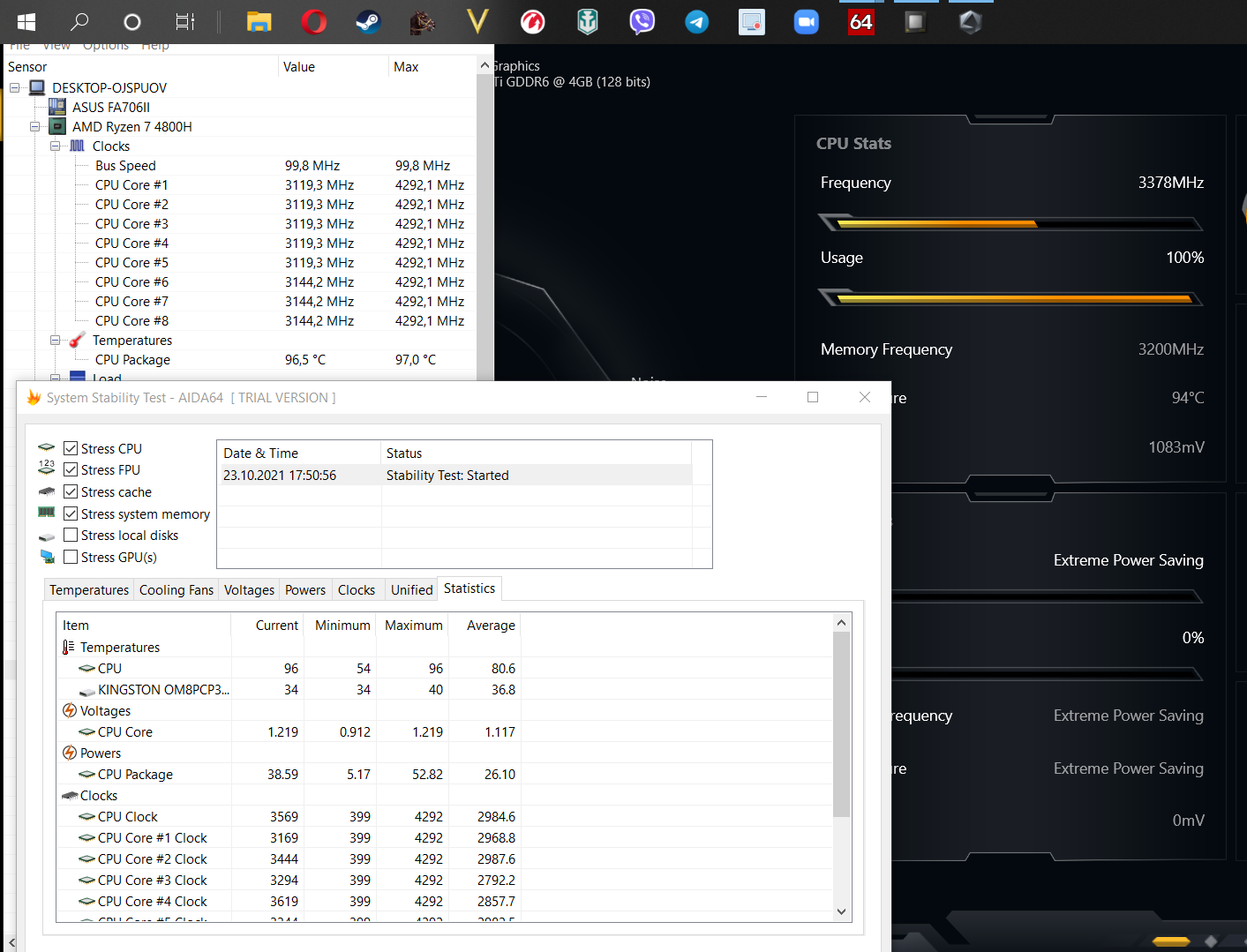Open Unified tab

[x=412, y=589]
